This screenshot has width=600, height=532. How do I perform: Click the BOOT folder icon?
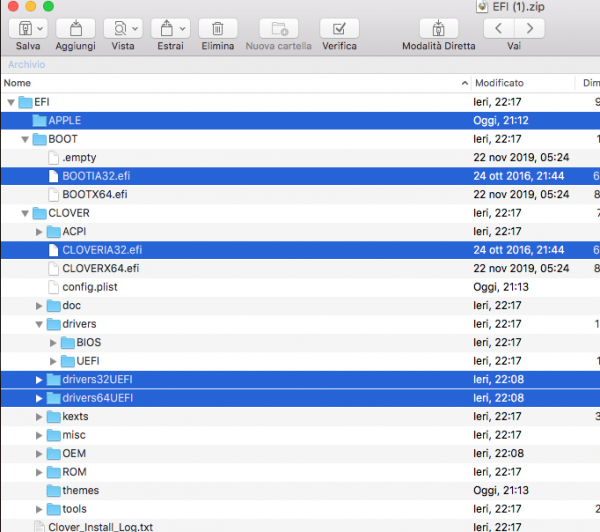point(39,139)
